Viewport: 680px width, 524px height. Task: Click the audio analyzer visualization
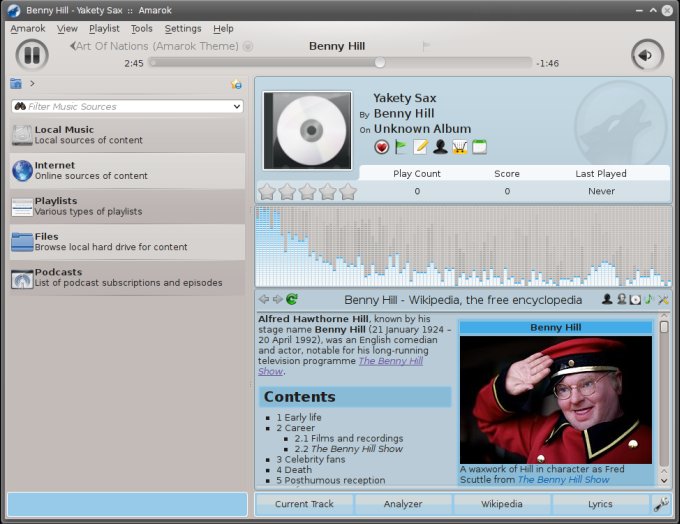tap(463, 246)
